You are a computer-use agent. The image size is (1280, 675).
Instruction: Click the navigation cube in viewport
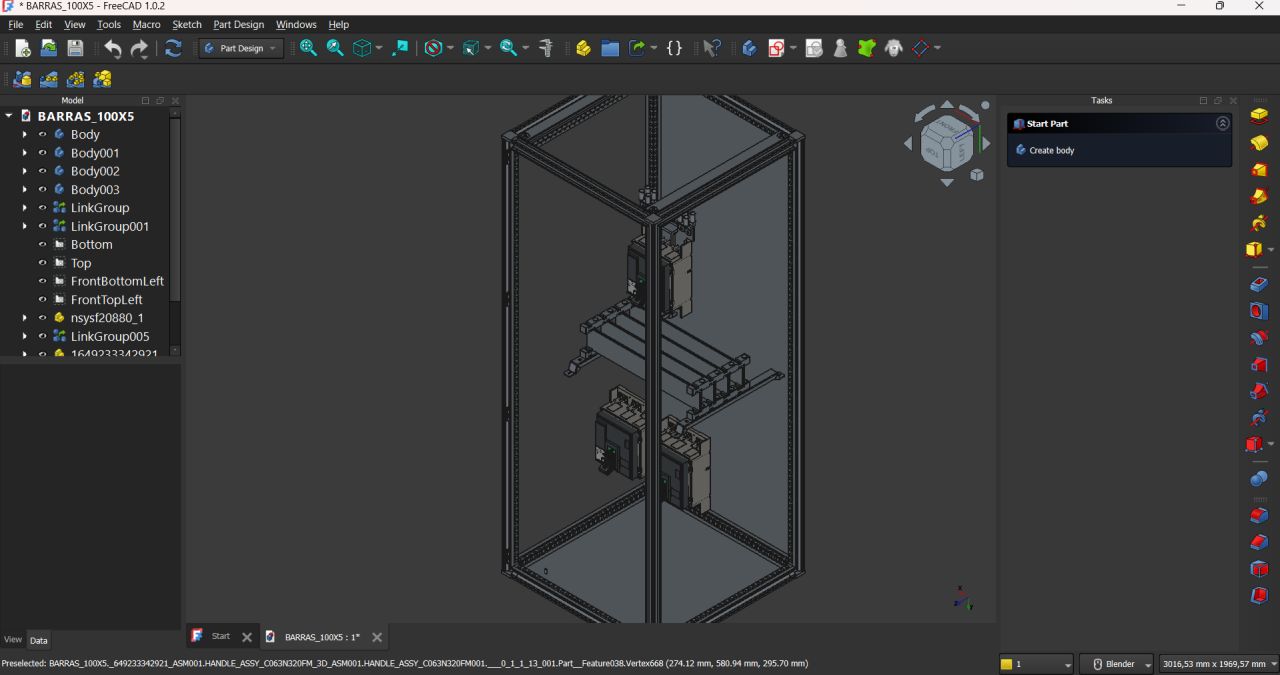click(946, 143)
